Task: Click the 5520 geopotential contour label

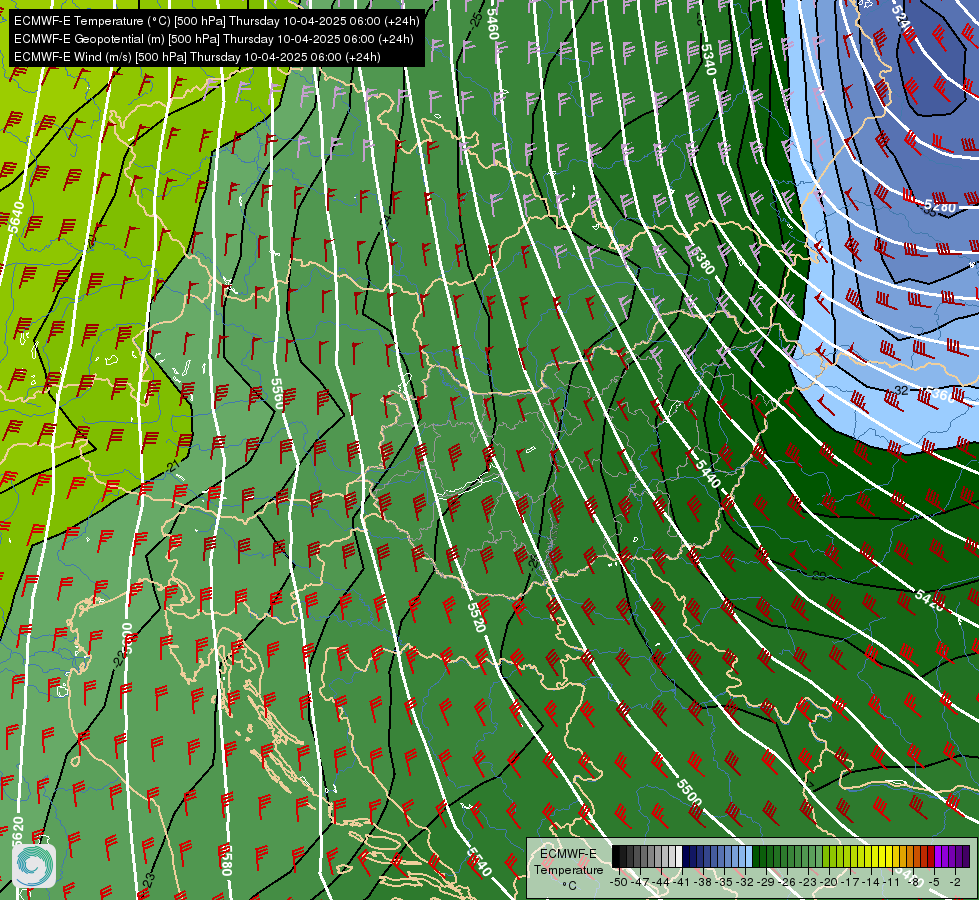Action: point(476,616)
